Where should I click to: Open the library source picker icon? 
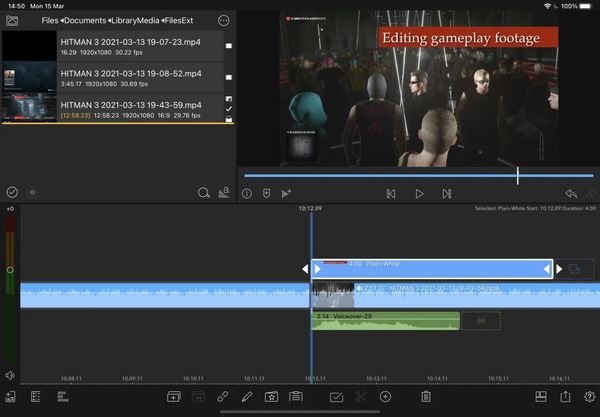12,21
